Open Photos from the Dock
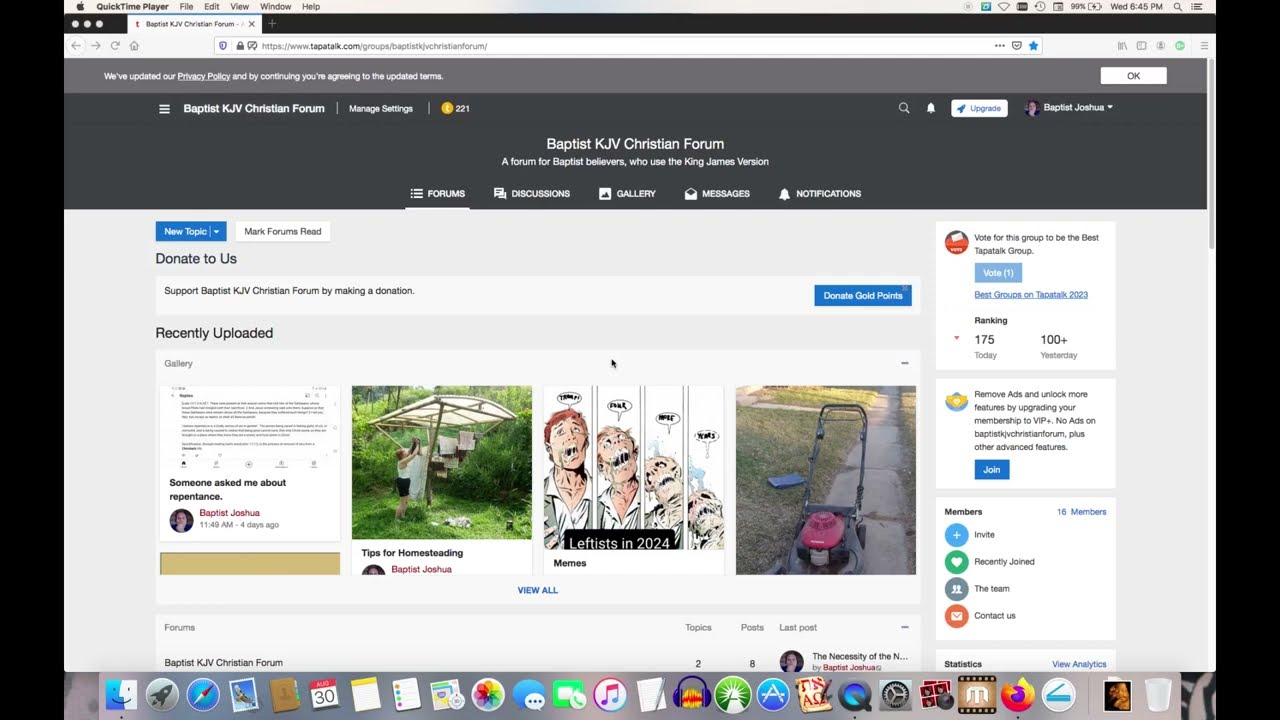This screenshot has height=720, width=1280. click(x=488, y=695)
